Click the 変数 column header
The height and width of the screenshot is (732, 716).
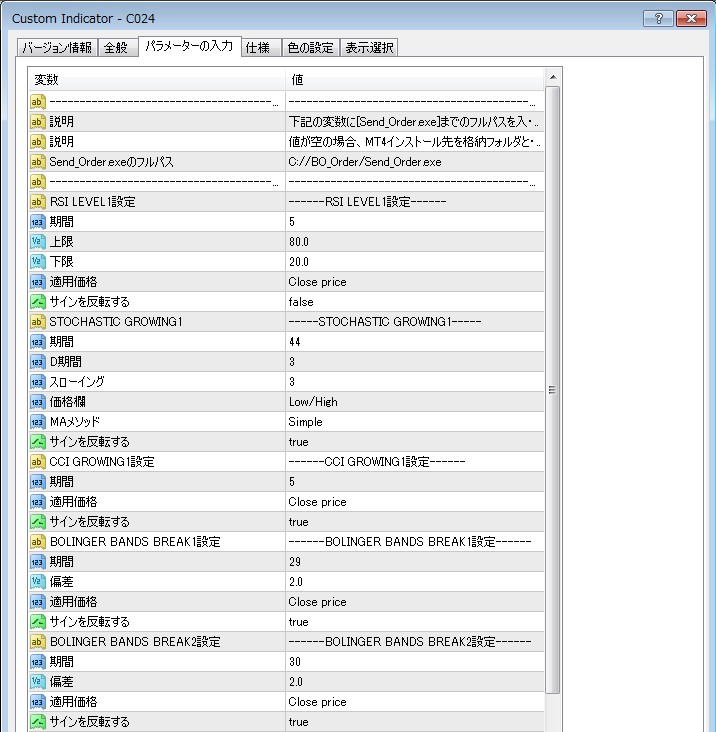pos(156,80)
